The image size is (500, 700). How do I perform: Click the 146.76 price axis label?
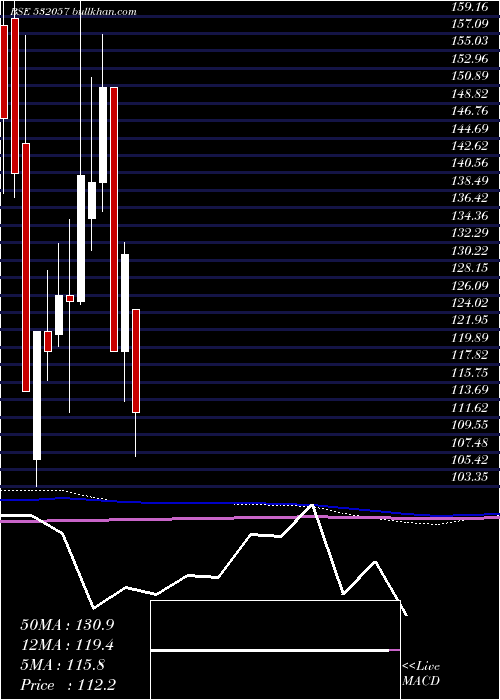(469, 111)
